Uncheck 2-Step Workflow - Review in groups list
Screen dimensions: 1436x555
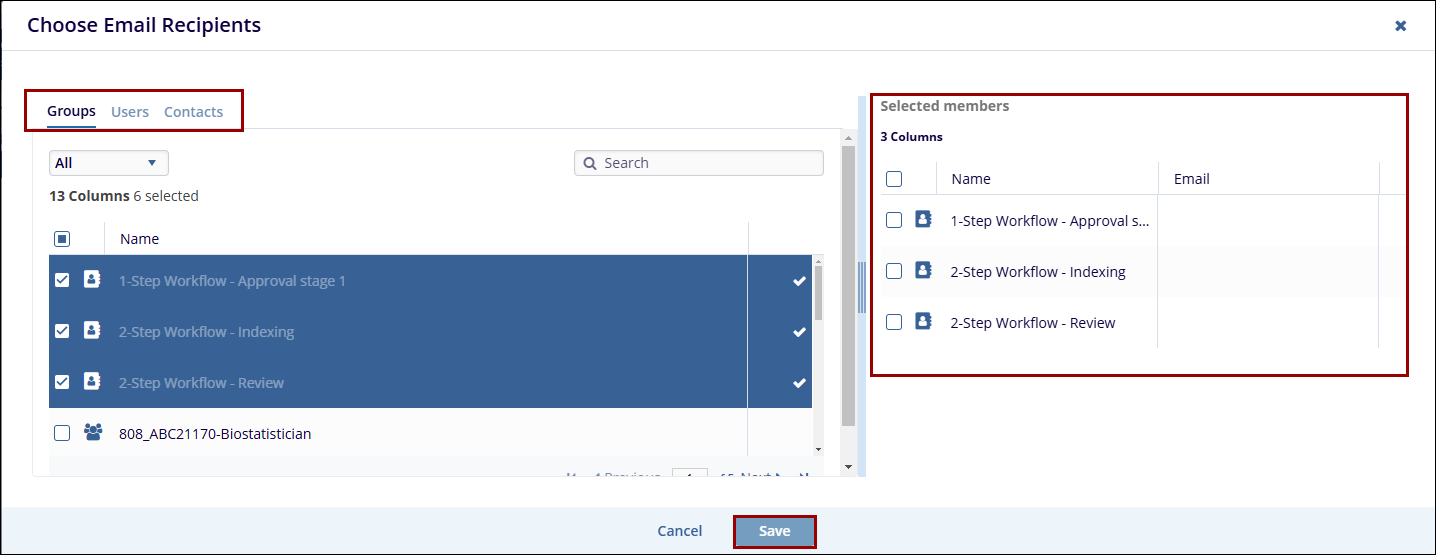click(x=62, y=382)
